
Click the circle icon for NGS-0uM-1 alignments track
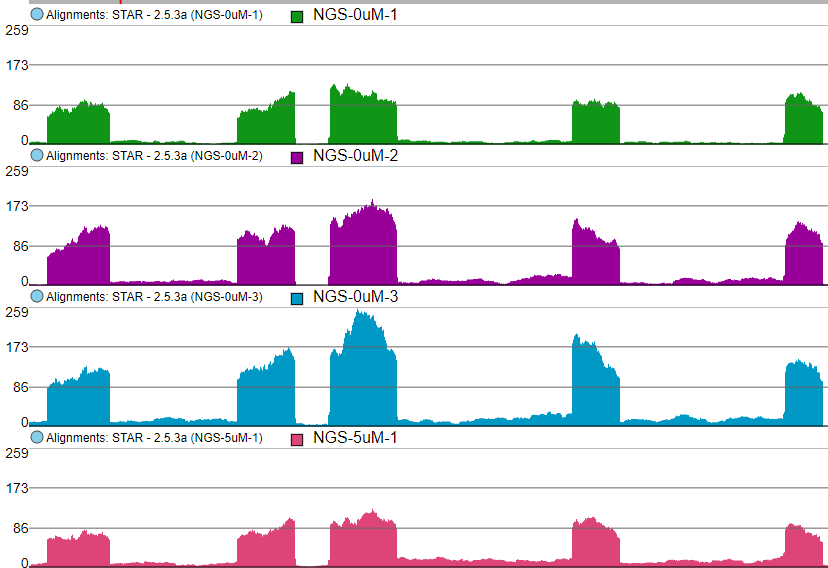[37, 15]
